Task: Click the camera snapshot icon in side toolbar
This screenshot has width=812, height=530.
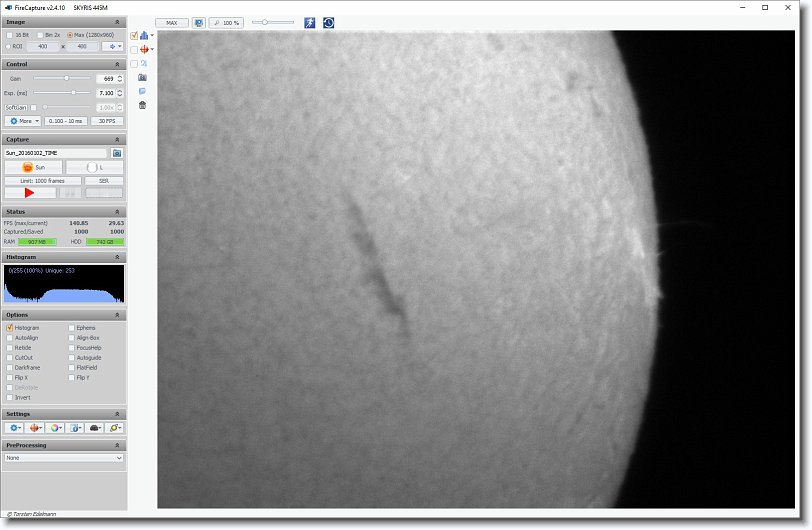Action: coord(142,77)
